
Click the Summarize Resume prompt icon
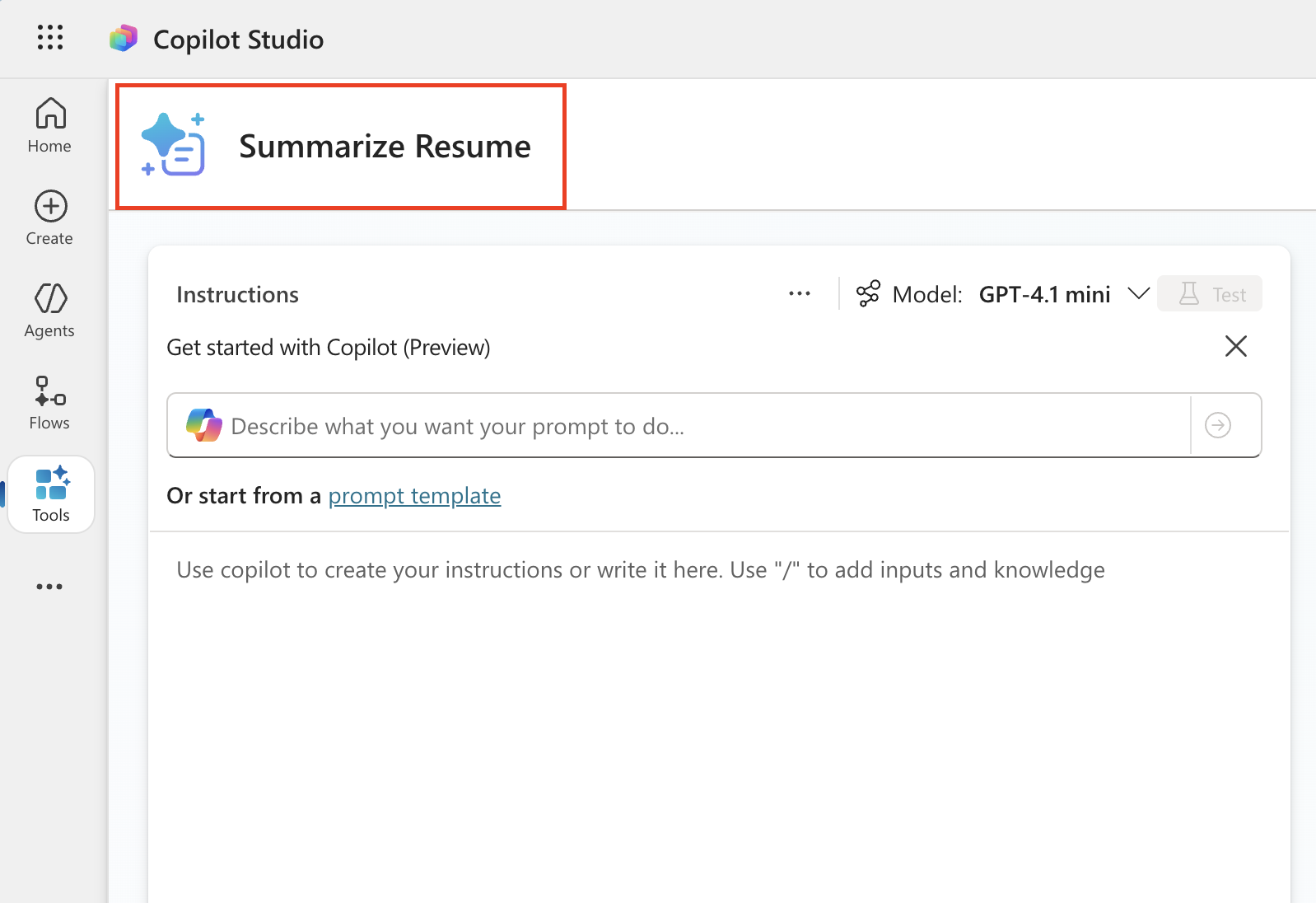tap(174, 145)
